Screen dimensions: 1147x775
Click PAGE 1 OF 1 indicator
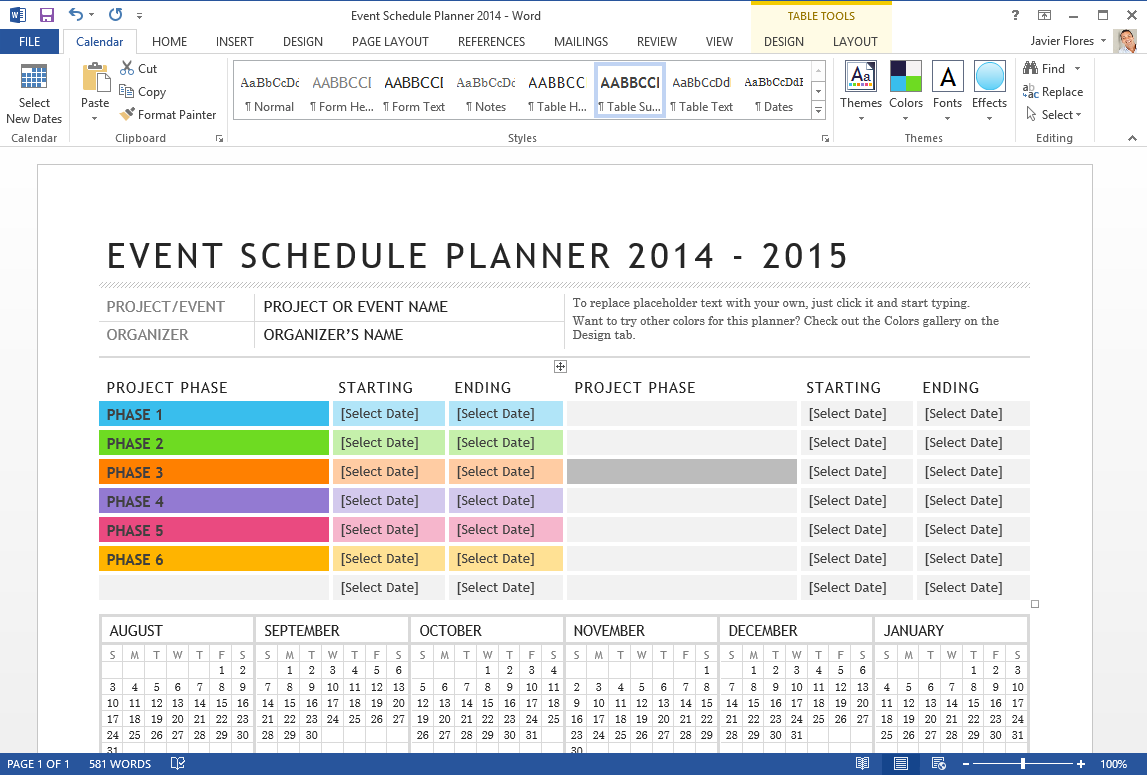(38, 764)
